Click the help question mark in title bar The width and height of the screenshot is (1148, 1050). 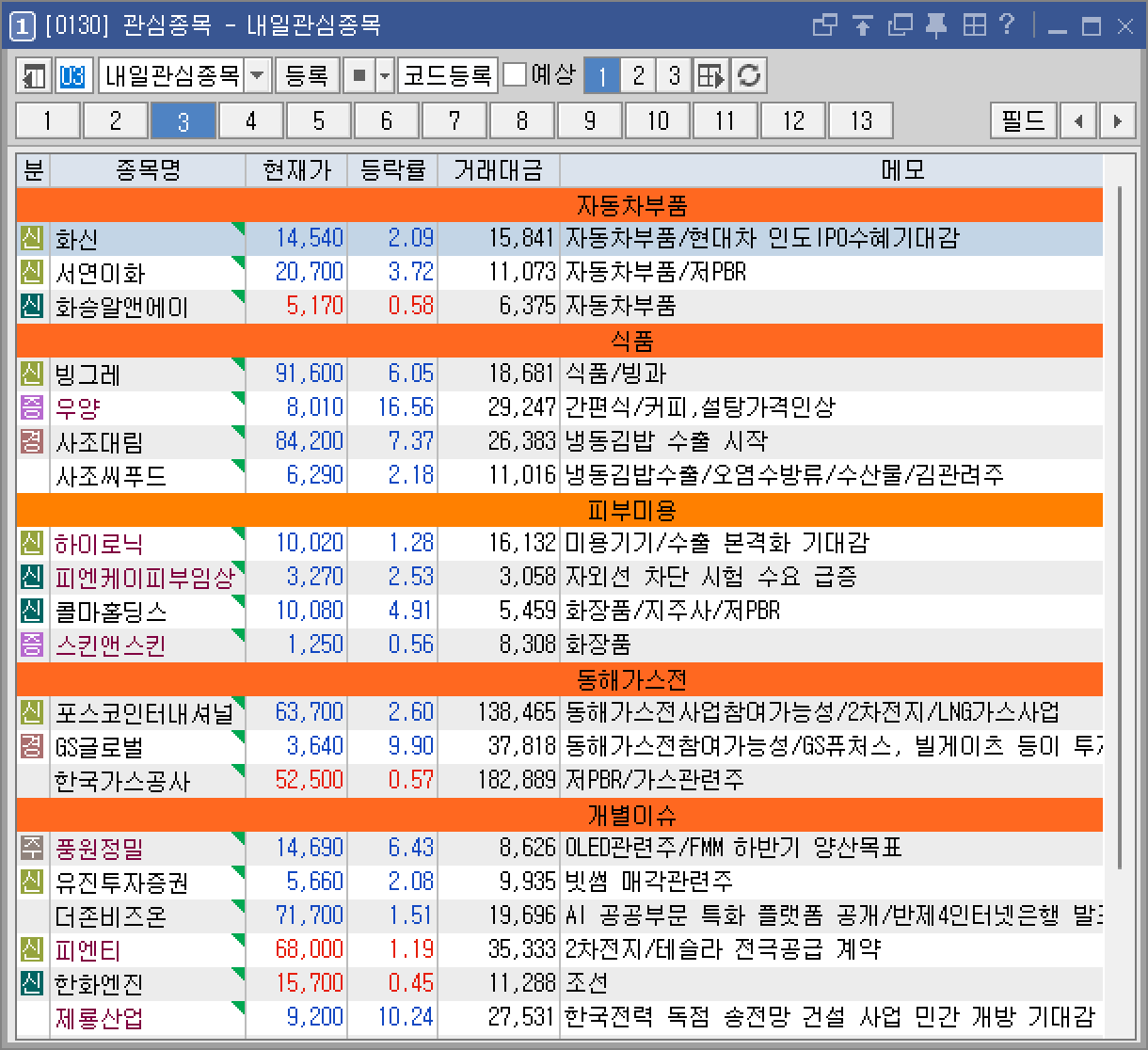tap(1007, 25)
